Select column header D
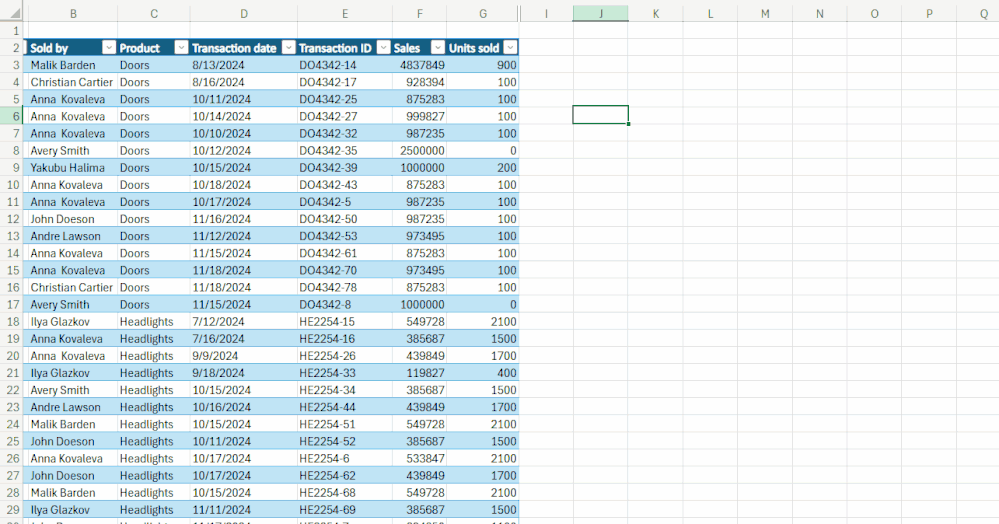 tap(243, 13)
